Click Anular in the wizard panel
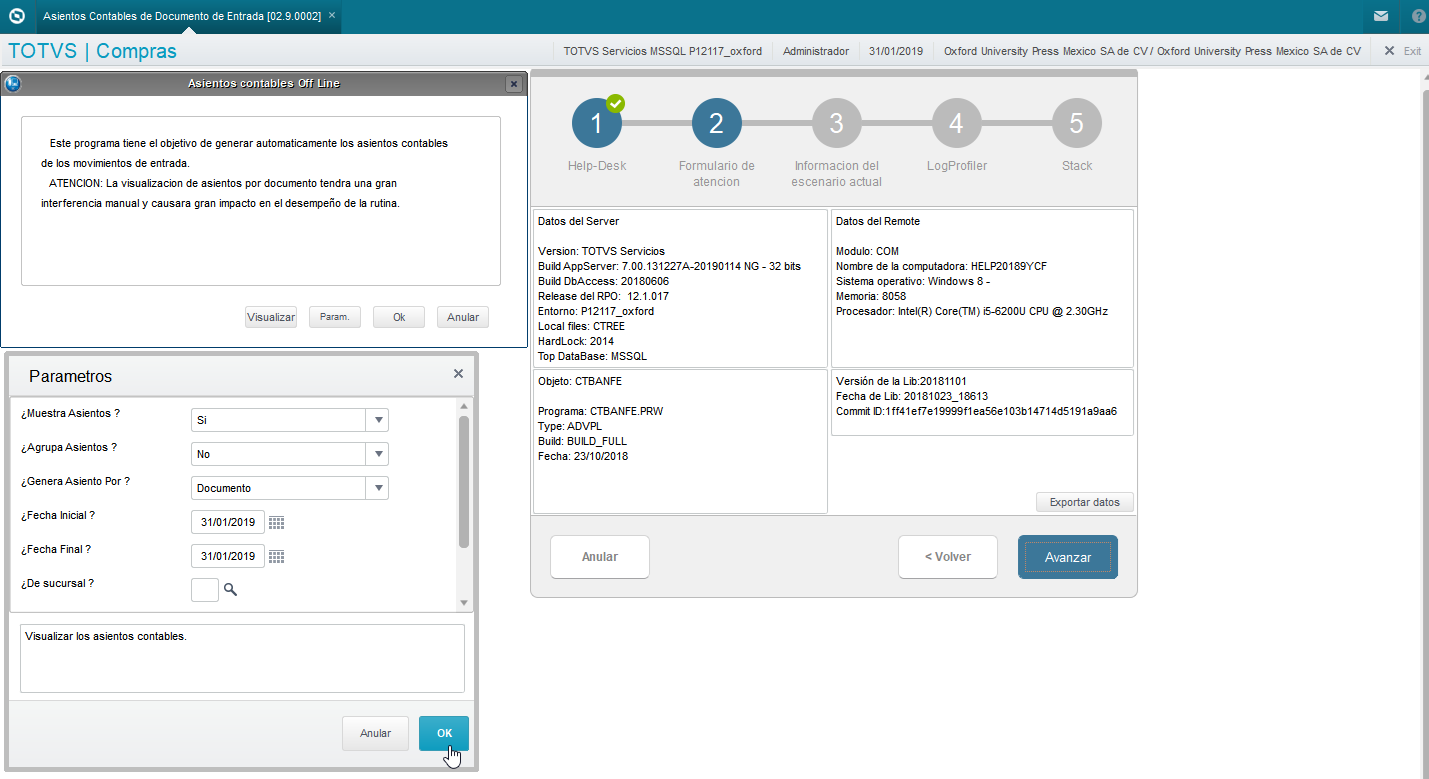Image resolution: width=1429 pixels, height=779 pixels. point(600,557)
